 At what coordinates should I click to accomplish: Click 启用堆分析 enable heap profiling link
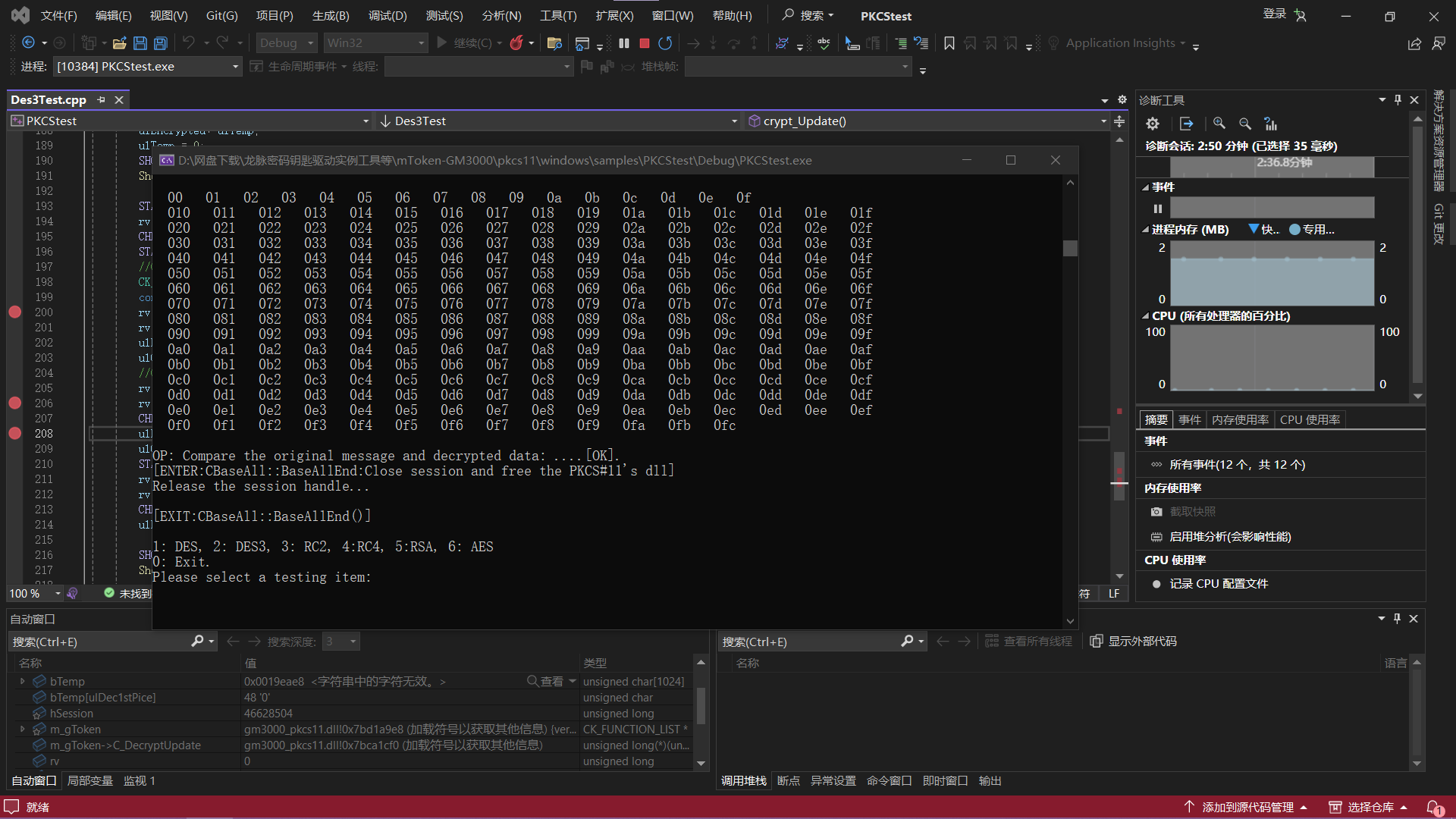pos(1230,537)
